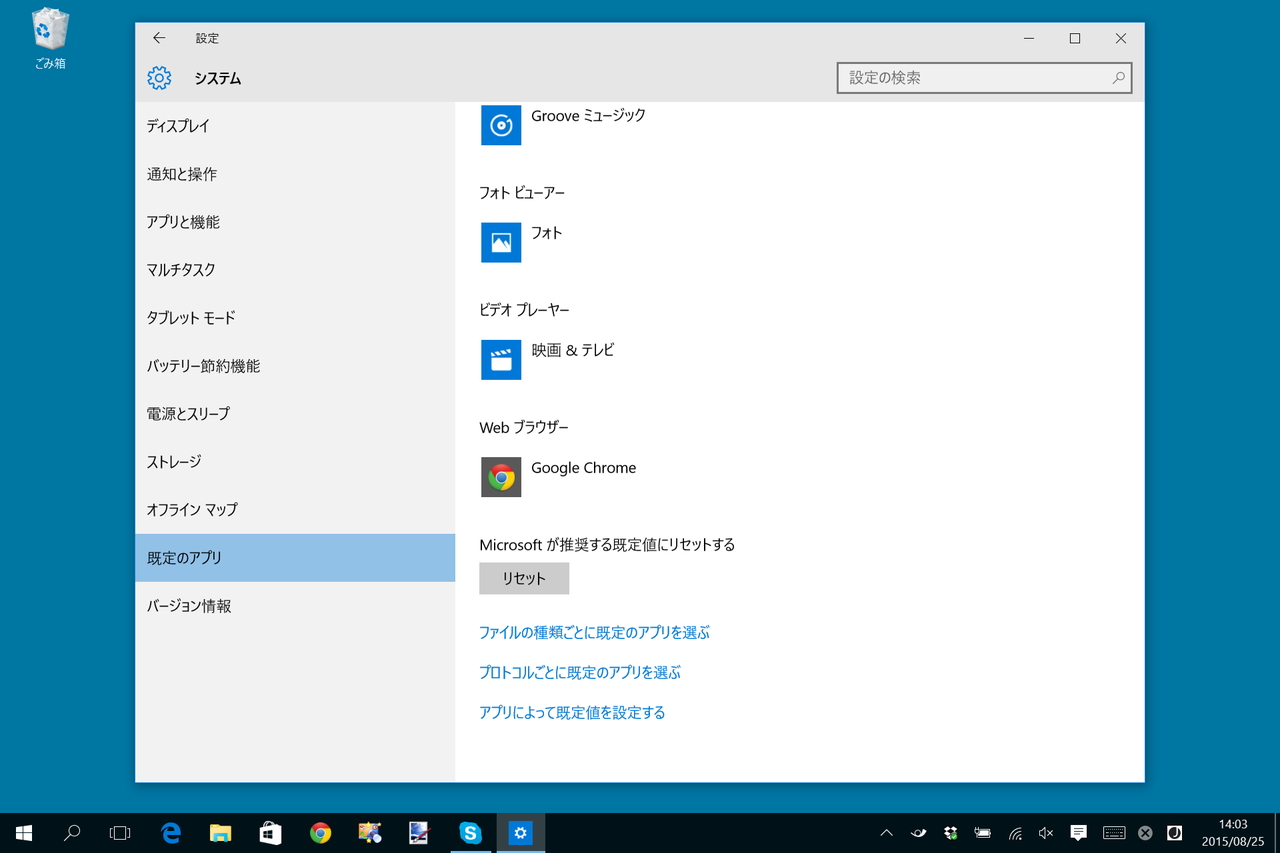Click the フォト ビューアー heading
The width and height of the screenshot is (1280, 853).
tap(522, 192)
